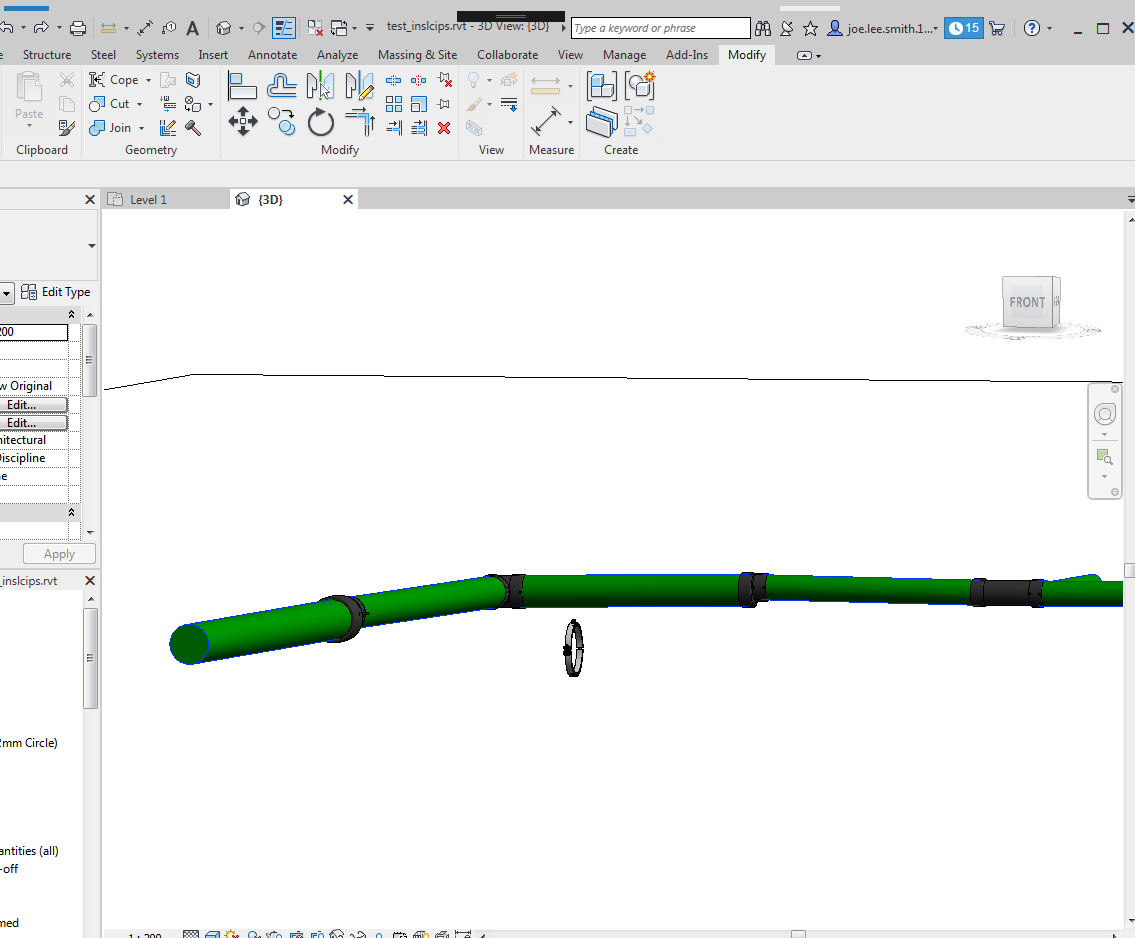Activate the Move tool
The height and width of the screenshot is (938, 1135).
243,122
